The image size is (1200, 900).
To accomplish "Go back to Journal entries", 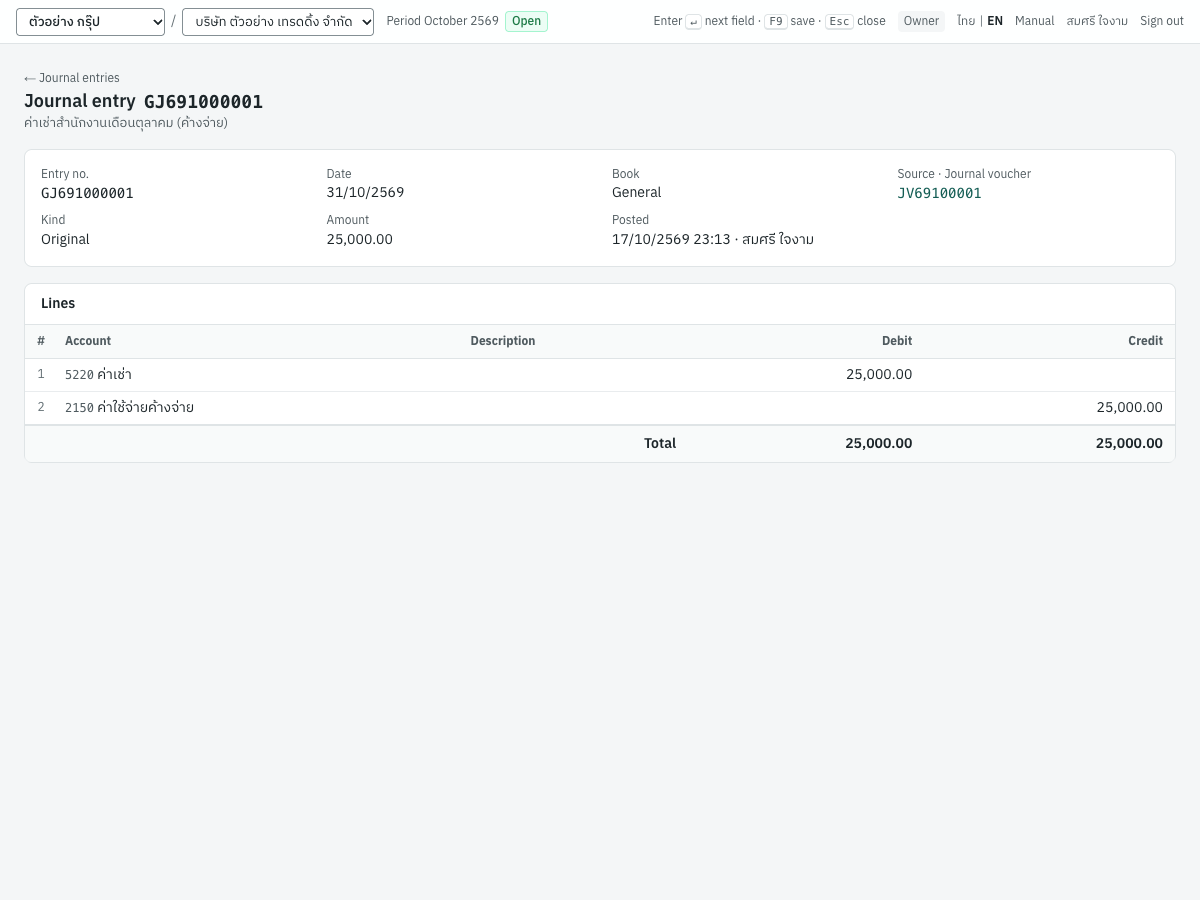I will click(x=72, y=78).
